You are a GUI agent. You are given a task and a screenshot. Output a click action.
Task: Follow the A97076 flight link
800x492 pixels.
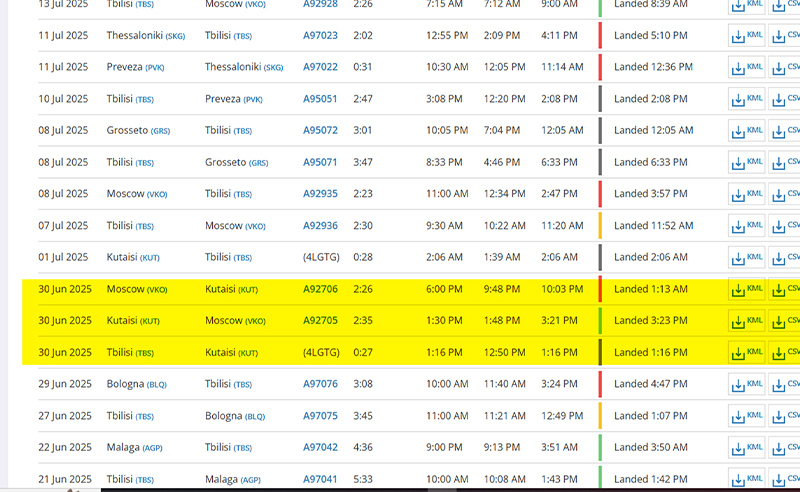[x=320, y=384]
